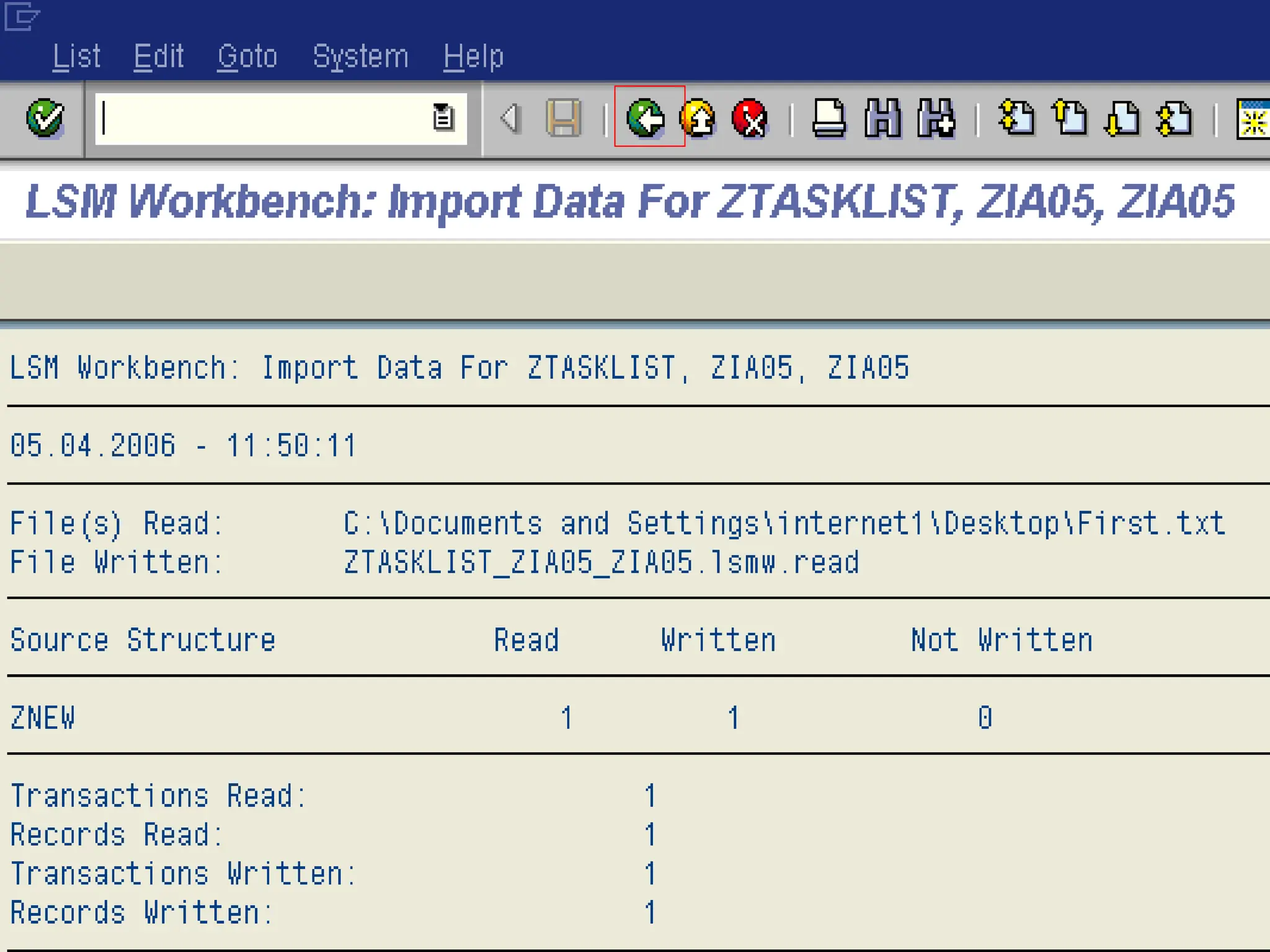
Task: Click the Find binoculars icon
Action: tap(882, 118)
